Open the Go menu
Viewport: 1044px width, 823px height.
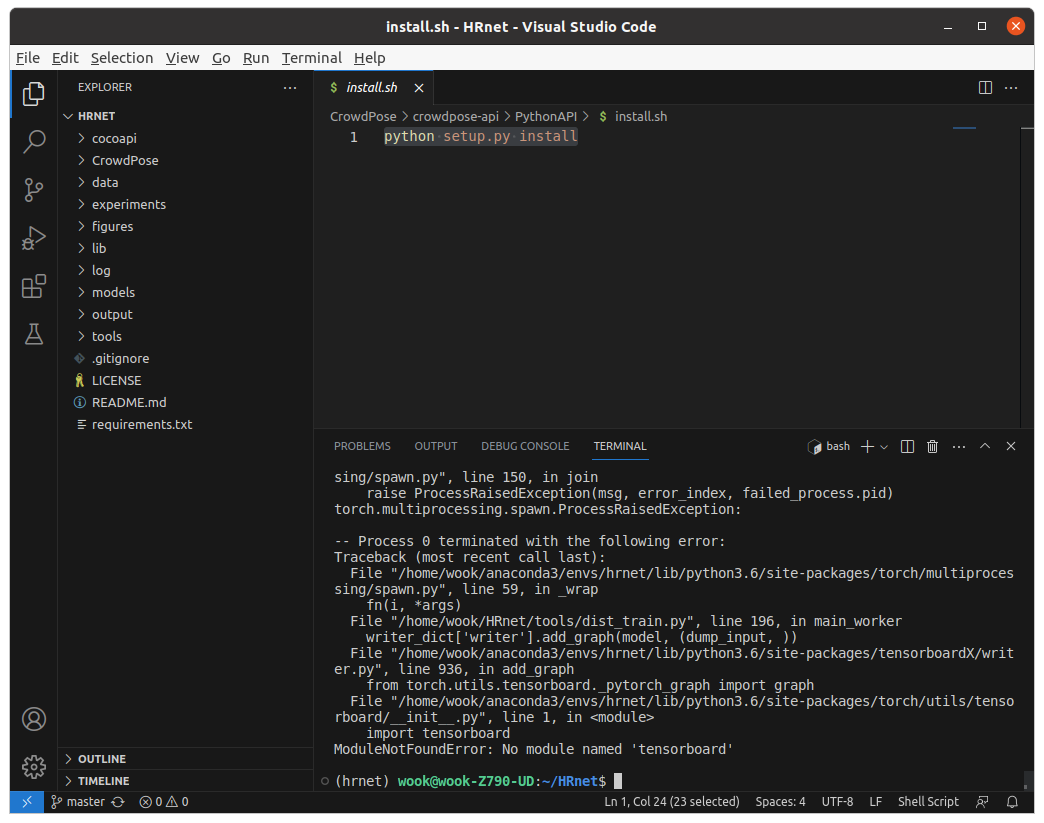point(221,58)
